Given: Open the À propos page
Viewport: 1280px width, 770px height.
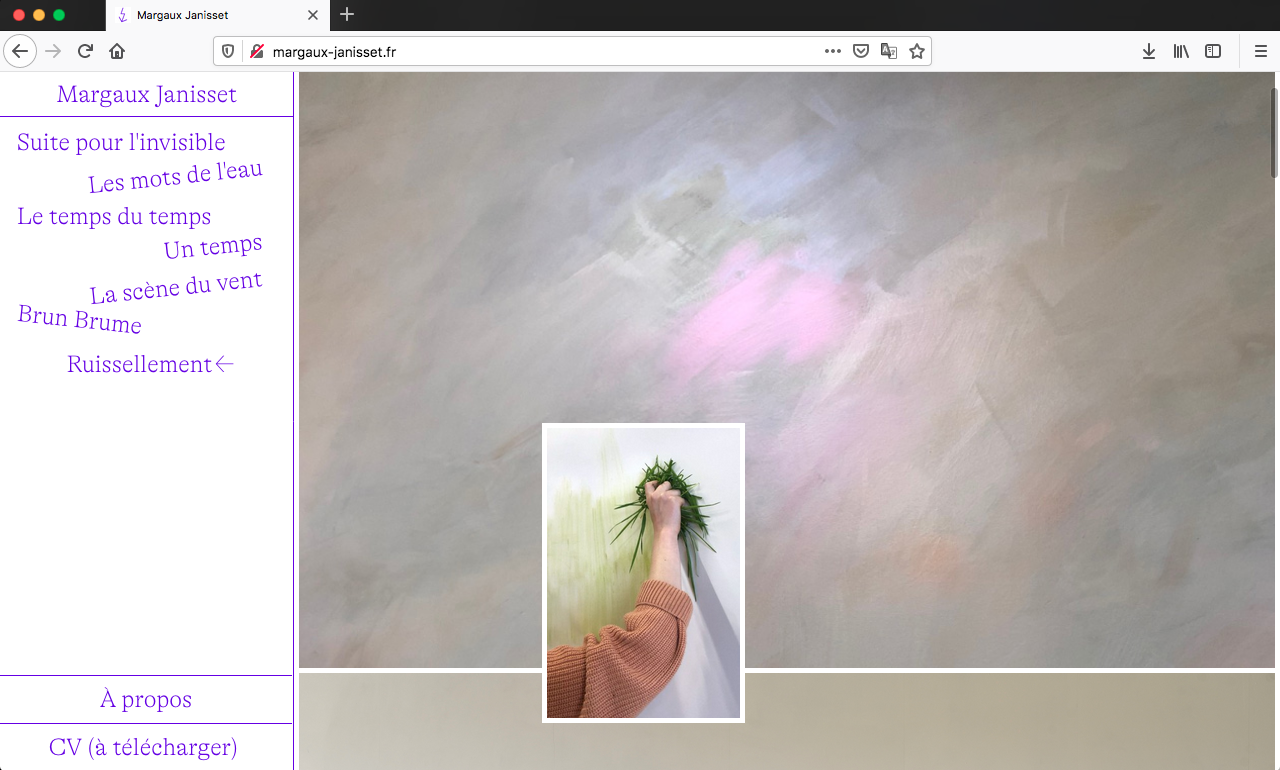Looking at the screenshot, I should coord(146,699).
